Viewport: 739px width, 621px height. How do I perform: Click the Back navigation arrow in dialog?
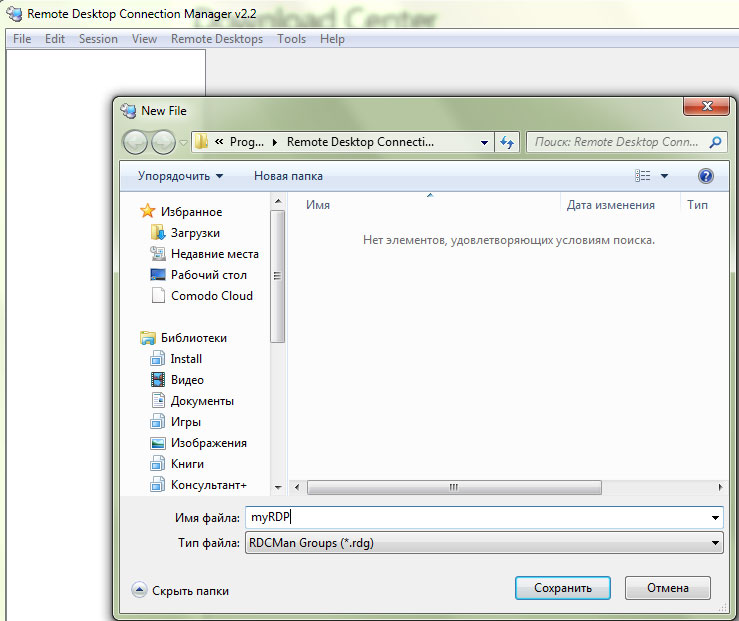coord(135,142)
